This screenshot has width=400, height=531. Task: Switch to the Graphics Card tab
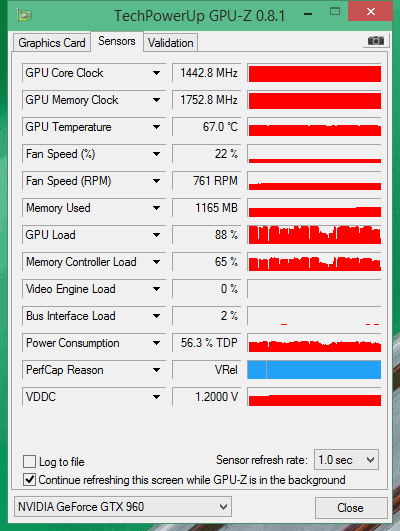[x=52, y=43]
